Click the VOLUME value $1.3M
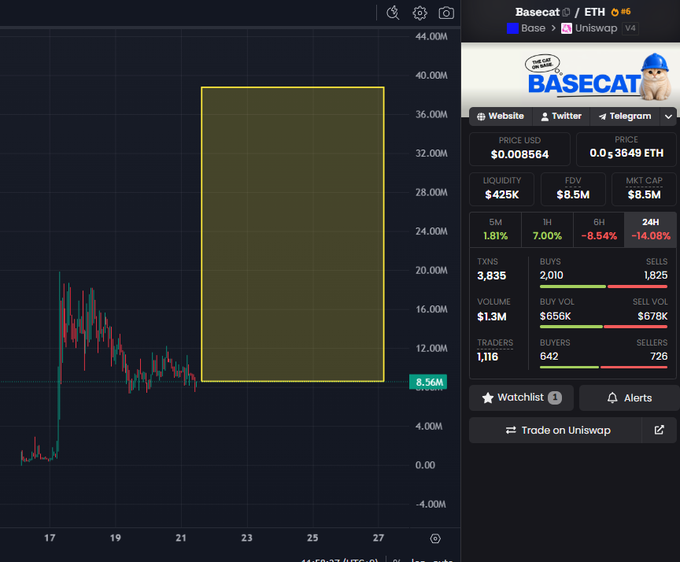Screen dimensions: 680x562 tap(491, 317)
